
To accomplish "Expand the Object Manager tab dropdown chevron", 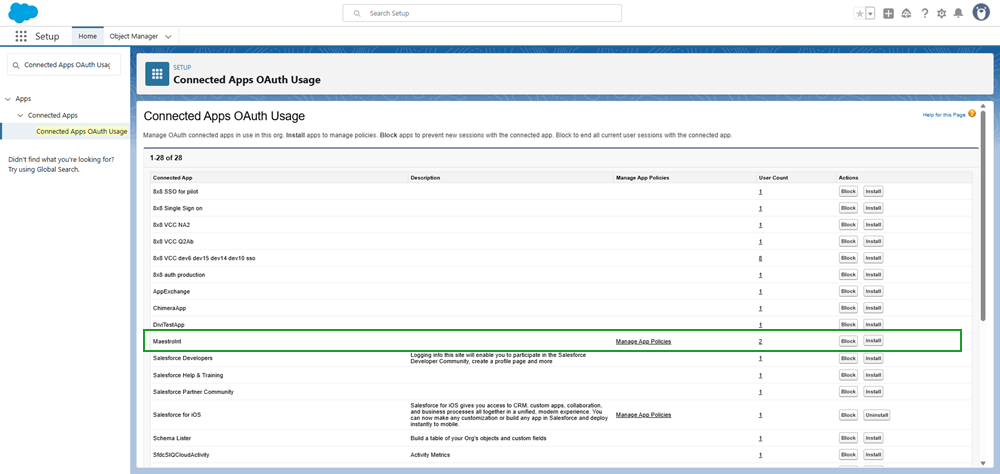I will click(168, 36).
